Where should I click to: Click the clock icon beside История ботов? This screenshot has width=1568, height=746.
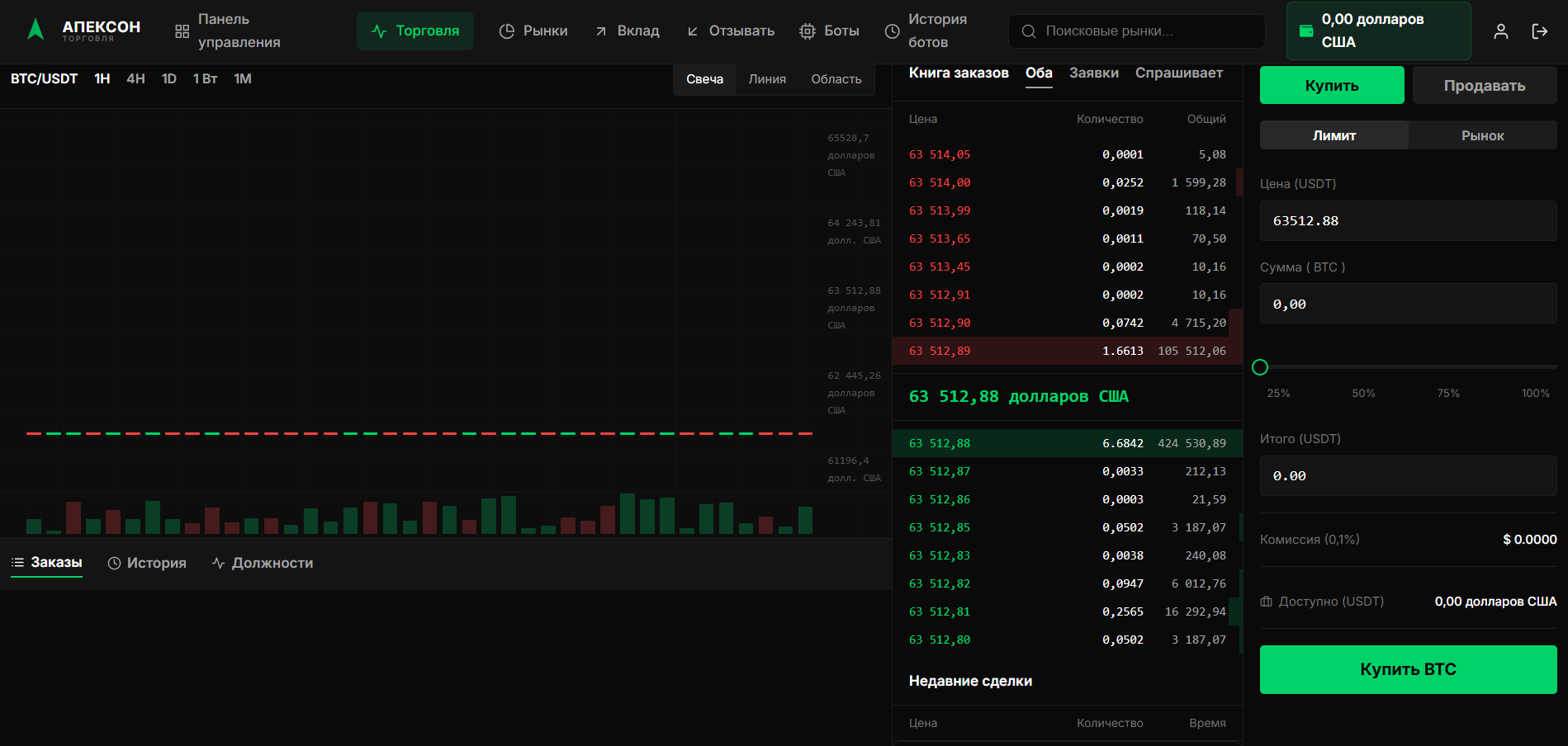pyautogui.click(x=893, y=31)
